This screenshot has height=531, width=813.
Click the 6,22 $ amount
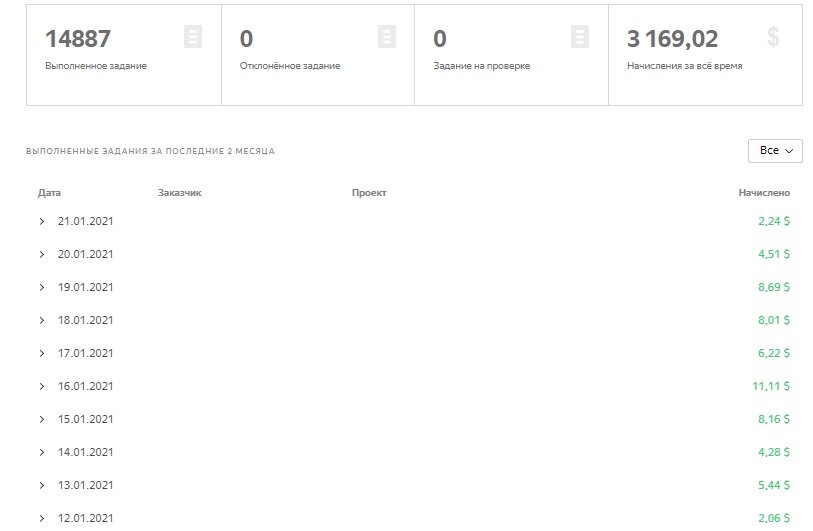pyautogui.click(x=774, y=354)
